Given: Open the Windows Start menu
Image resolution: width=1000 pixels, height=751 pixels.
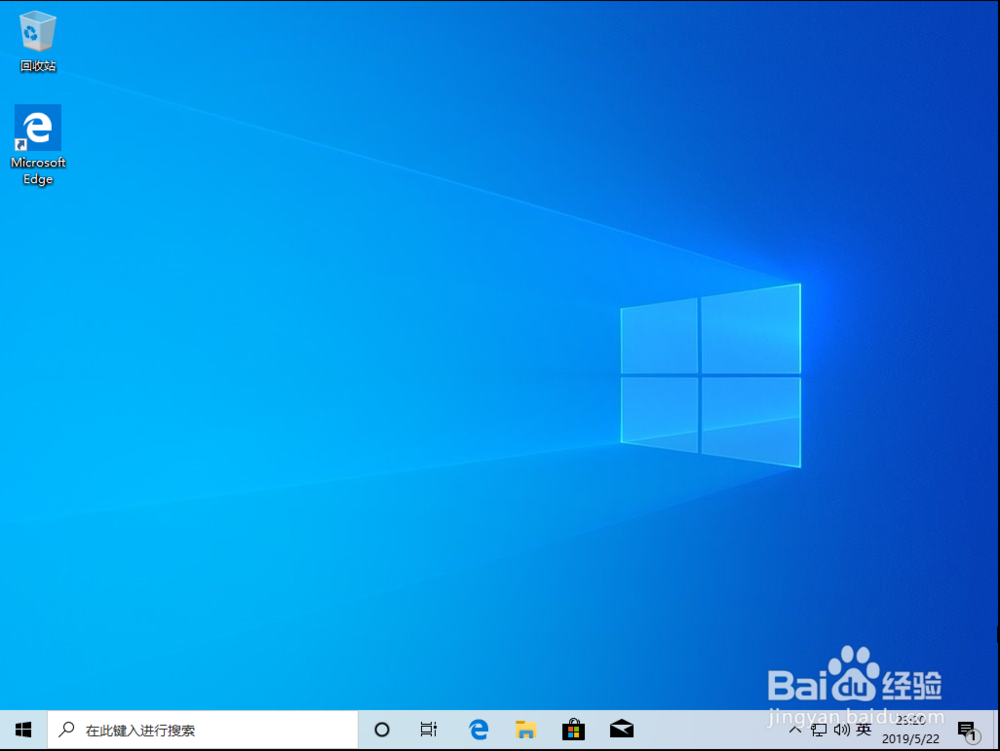Looking at the screenshot, I should coord(24,730).
